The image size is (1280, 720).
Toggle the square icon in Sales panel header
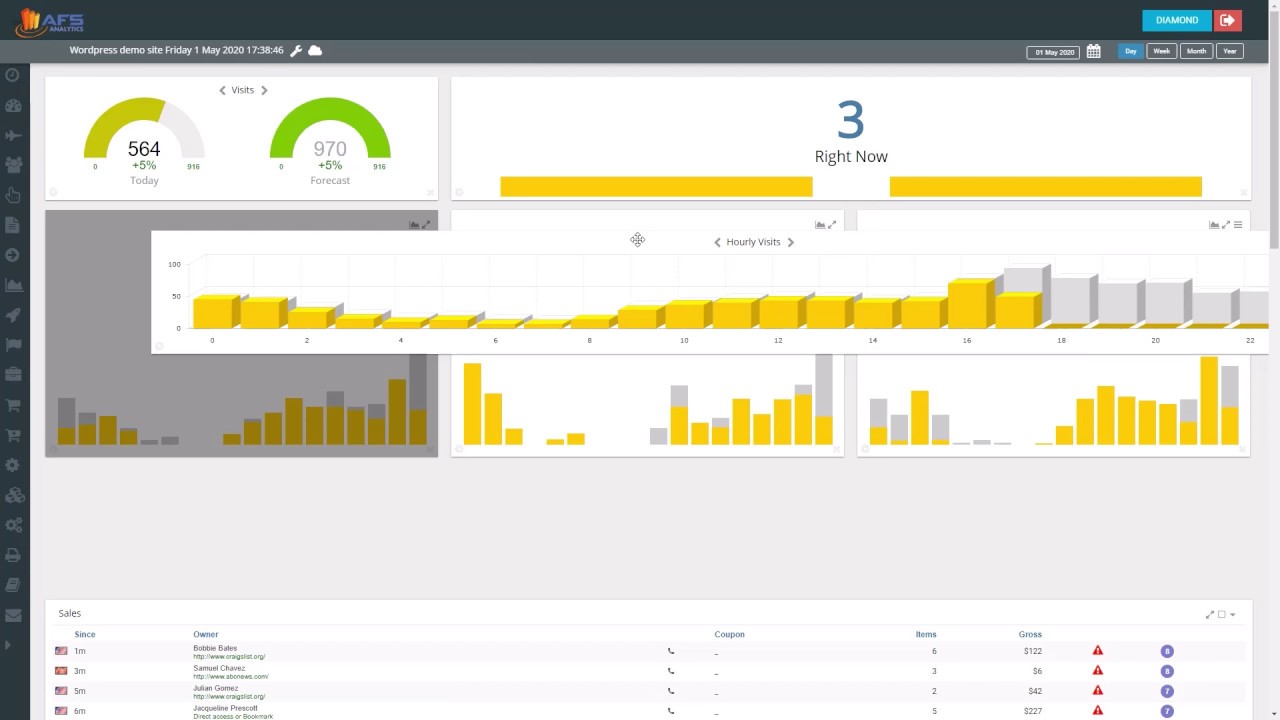pyautogui.click(x=1222, y=614)
